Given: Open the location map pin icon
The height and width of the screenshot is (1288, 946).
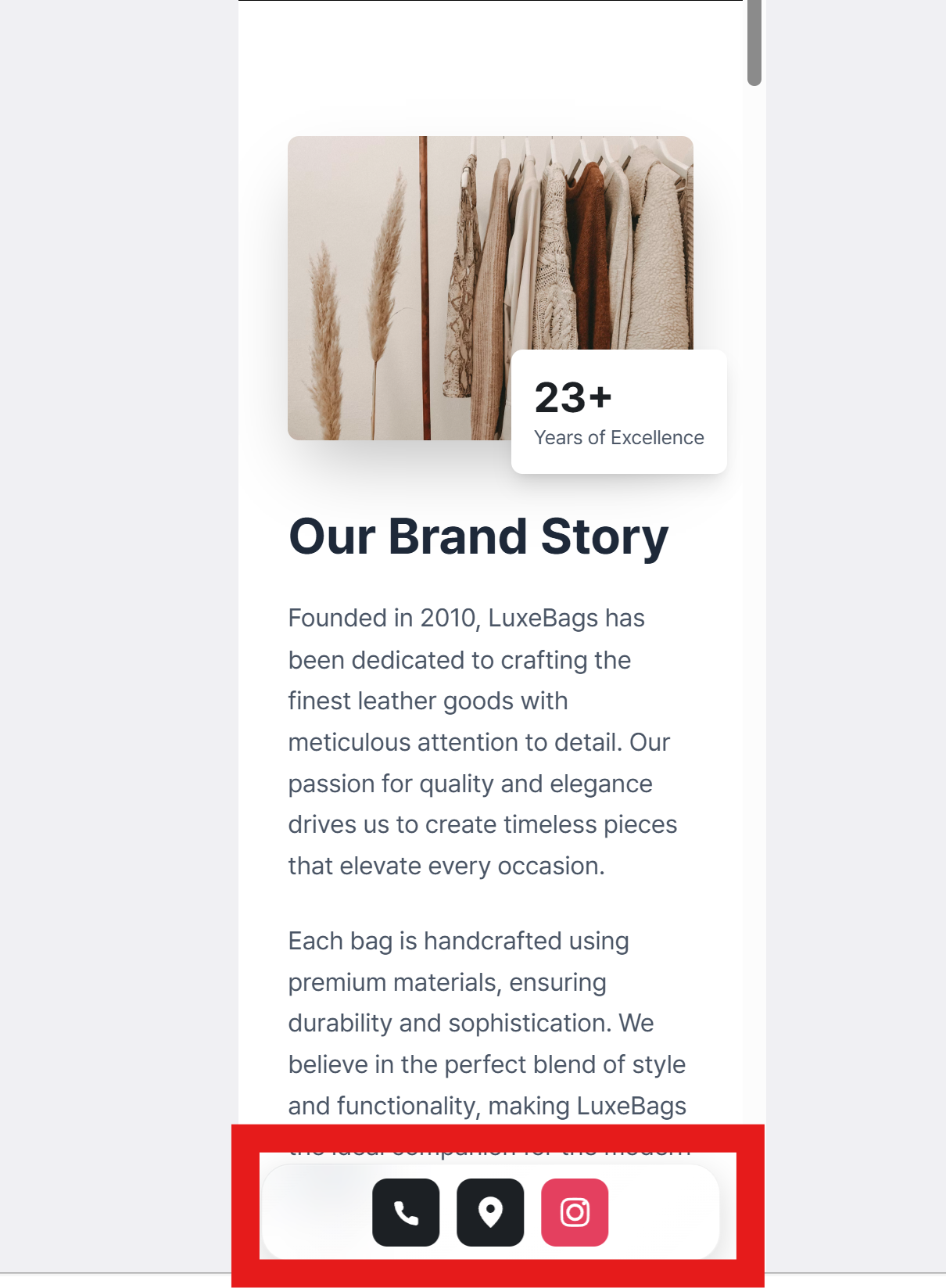Looking at the screenshot, I should [490, 1212].
